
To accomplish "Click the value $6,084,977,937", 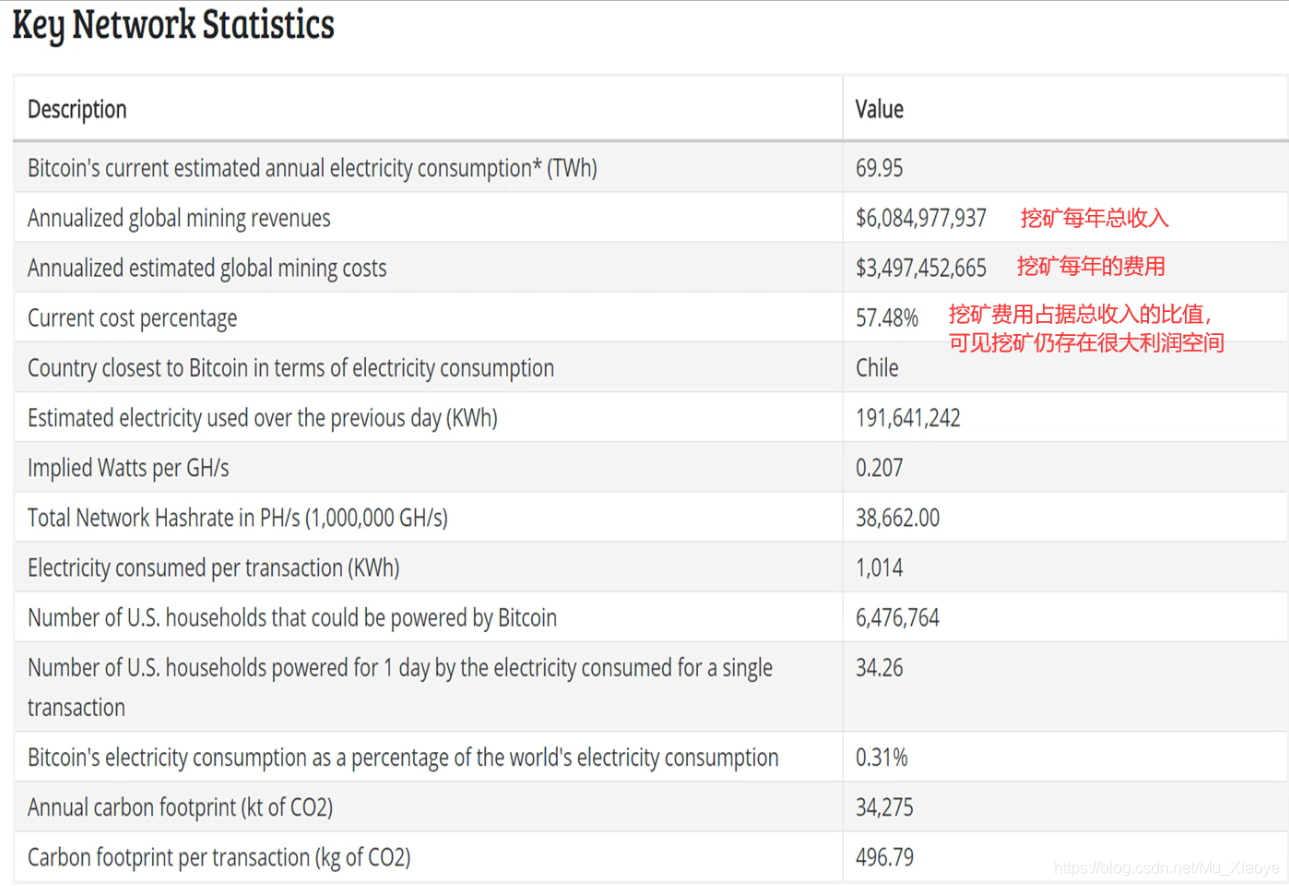I will tap(921, 218).
